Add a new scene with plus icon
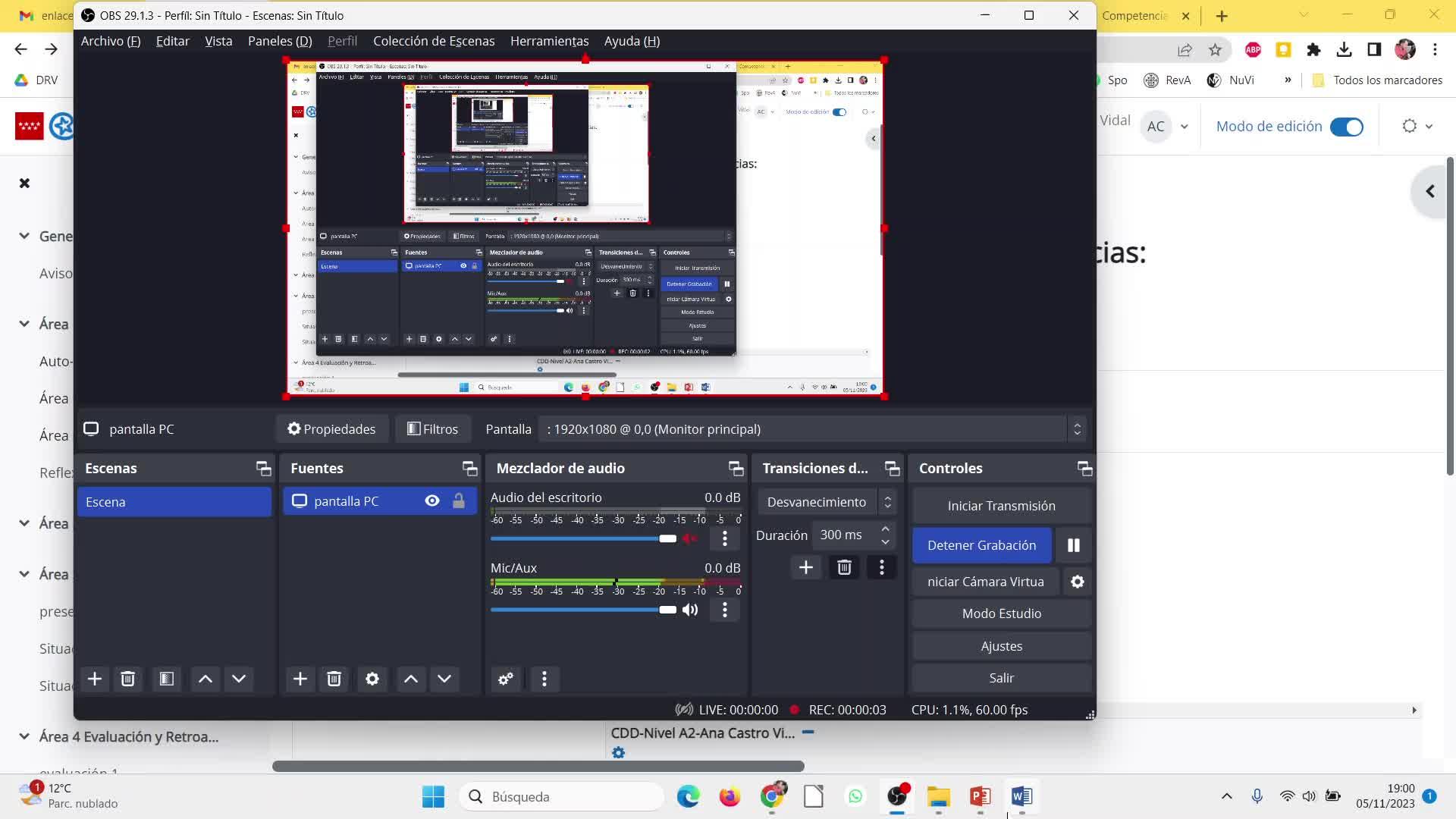1456x819 pixels. pyautogui.click(x=95, y=679)
